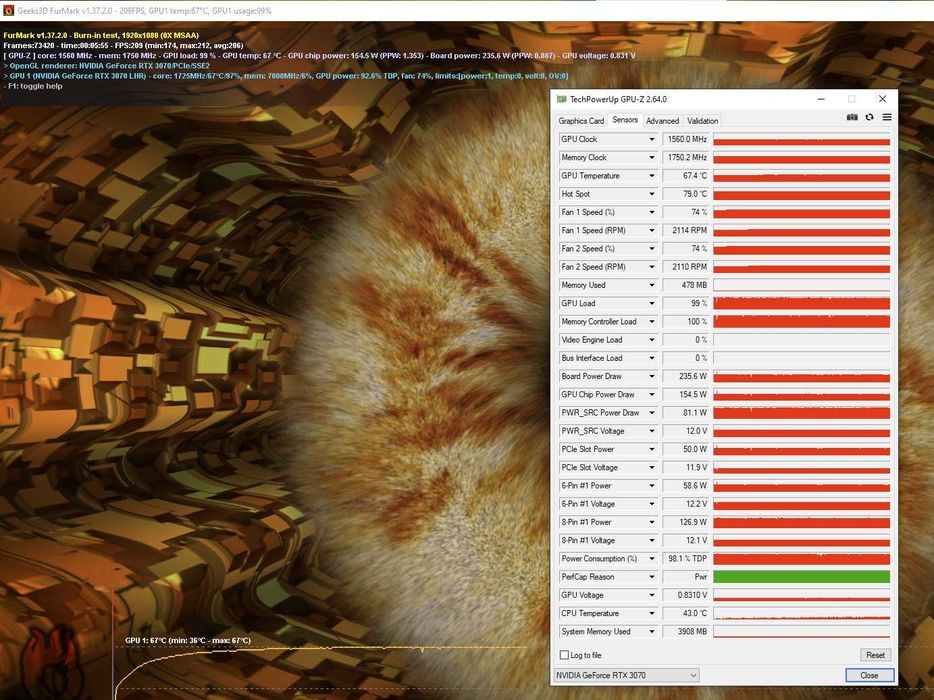
Task: Click the 79.0 °C Hot Spot value
Action: pyautogui.click(x=686, y=194)
